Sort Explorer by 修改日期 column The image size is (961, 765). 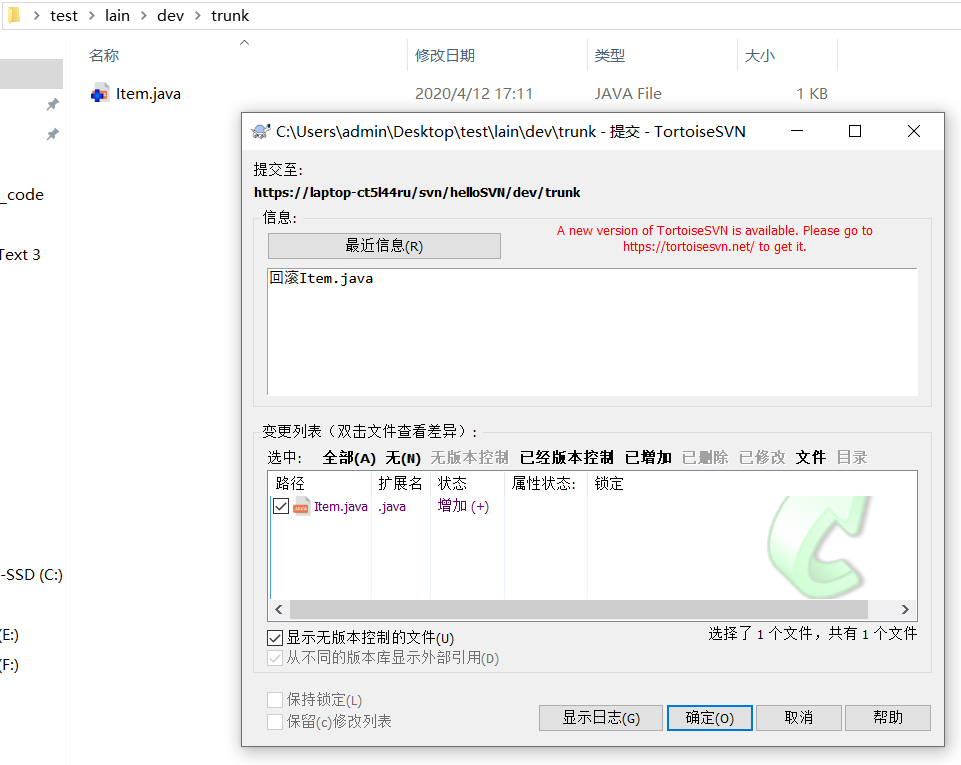[x=497, y=56]
